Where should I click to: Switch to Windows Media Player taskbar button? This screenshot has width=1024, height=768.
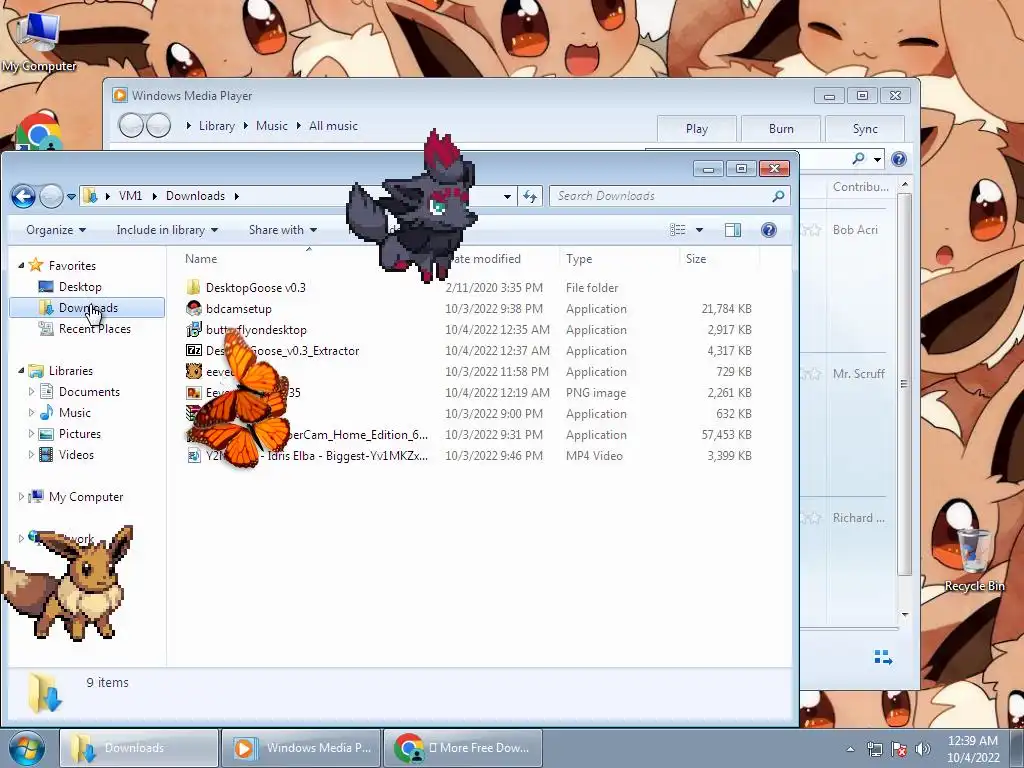(x=300, y=748)
